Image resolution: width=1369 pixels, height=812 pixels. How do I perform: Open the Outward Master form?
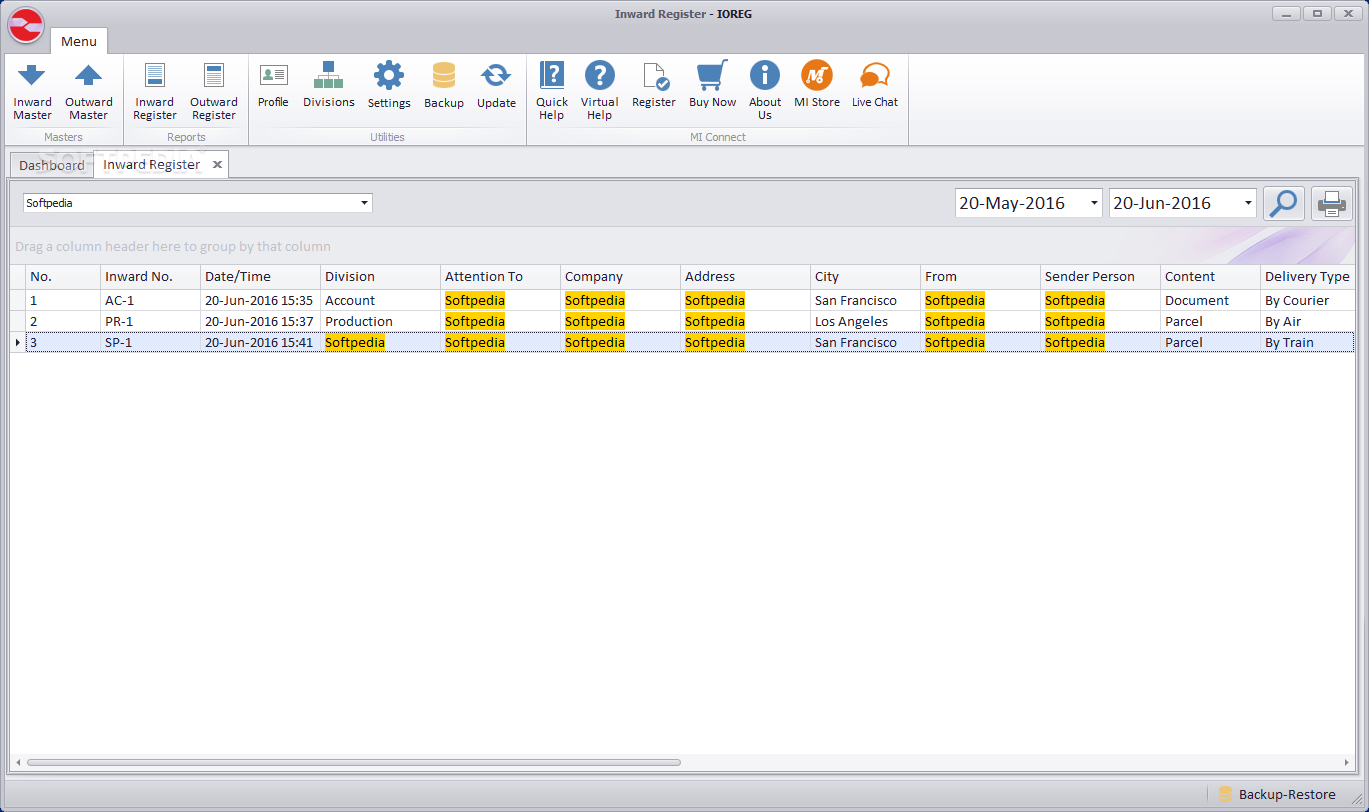coord(89,91)
